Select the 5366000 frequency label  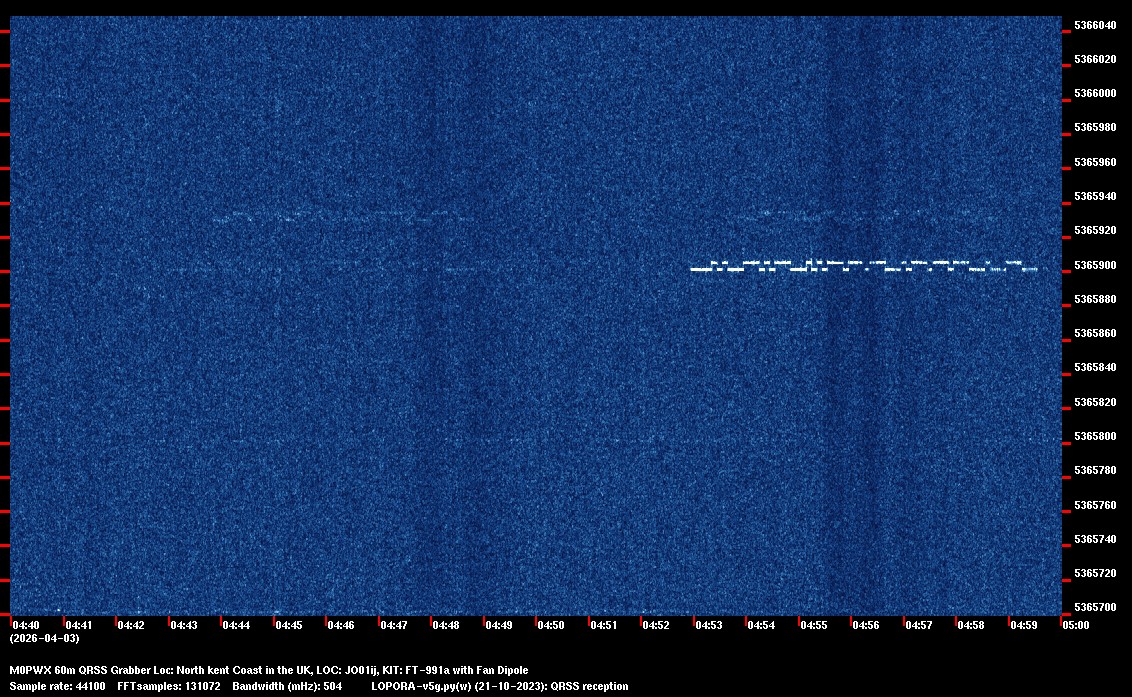coord(1095,93)
